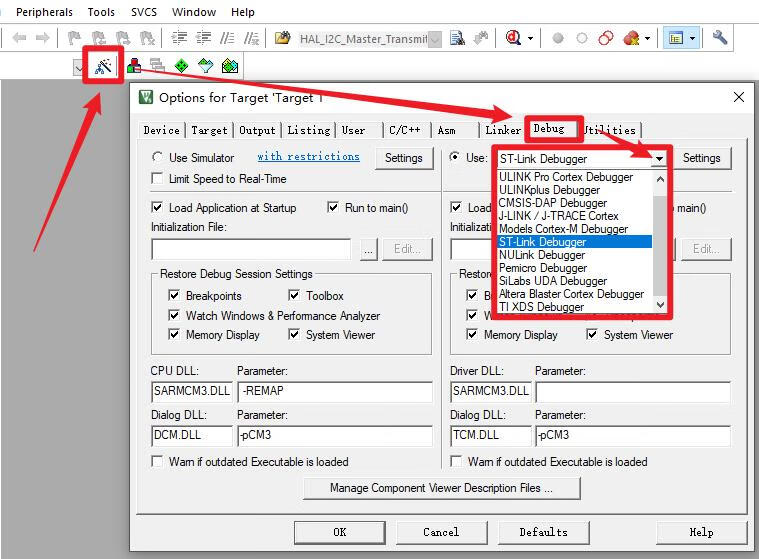
Task: Click the Manage Run-Time Environment green diamond icon
Action: (x=181, y=67)
